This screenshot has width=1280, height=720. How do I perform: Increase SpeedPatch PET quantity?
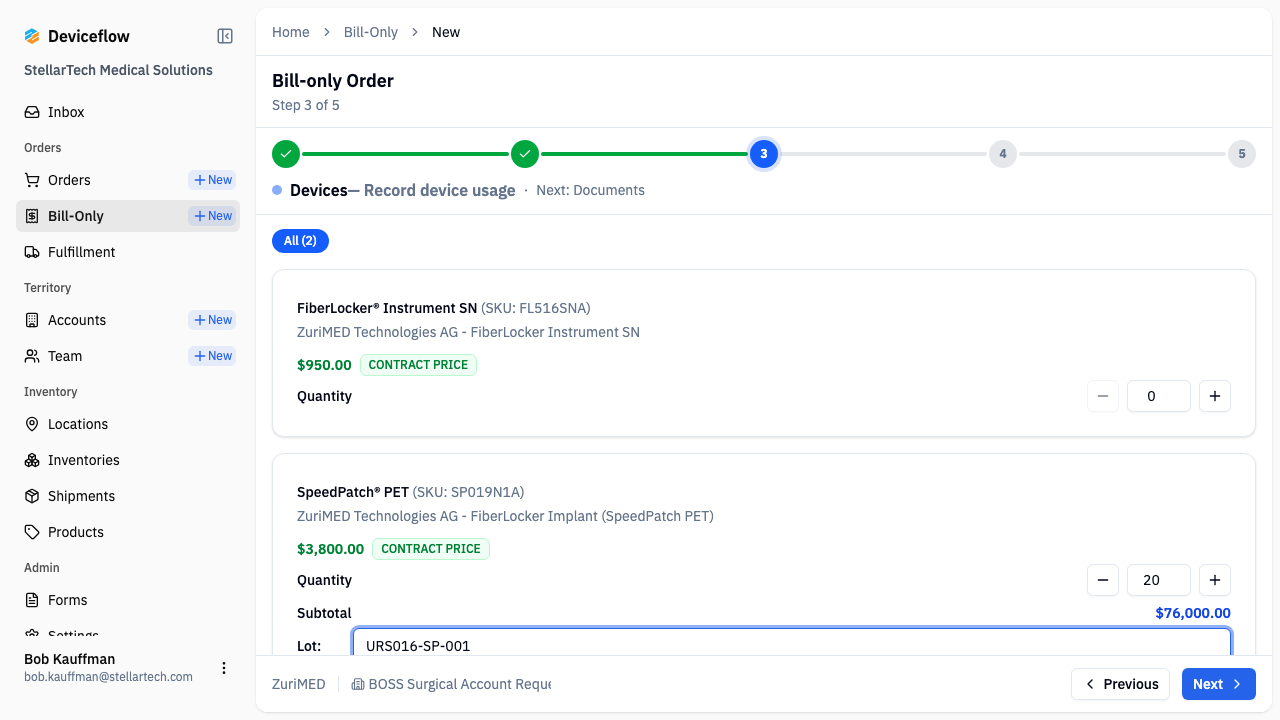point(1215,580)
